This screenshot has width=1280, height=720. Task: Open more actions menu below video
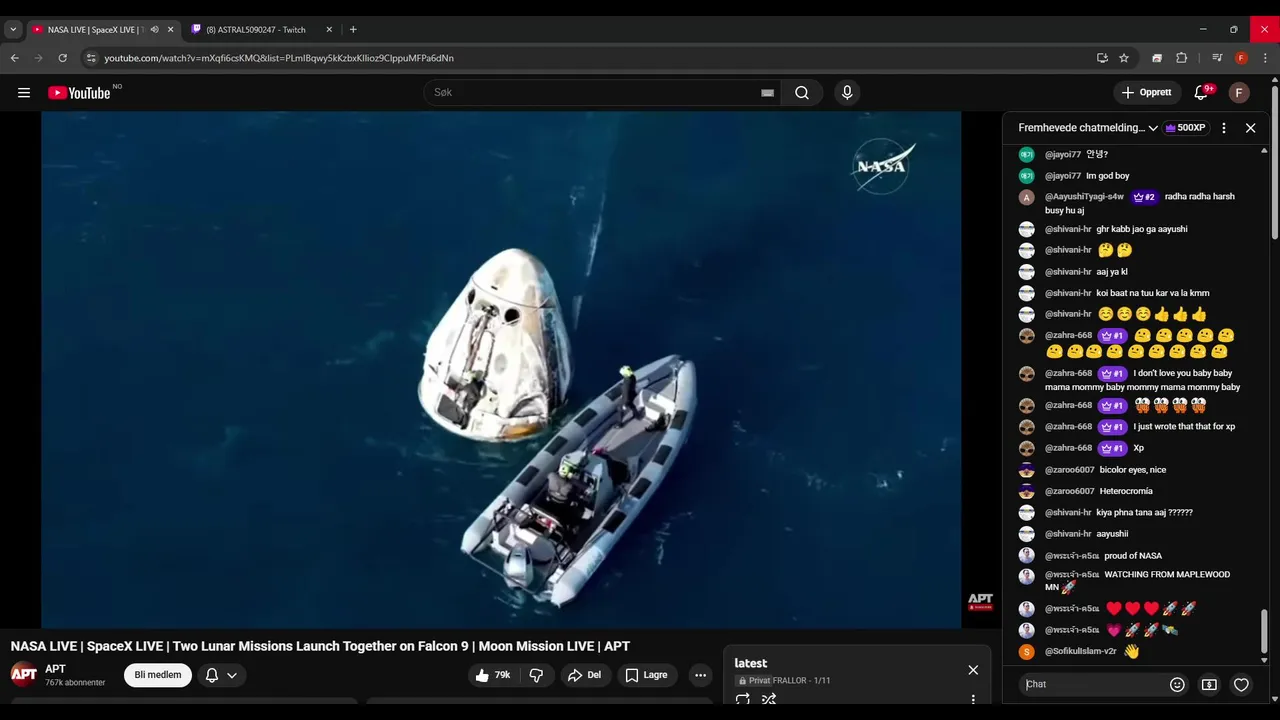point(701,675)
